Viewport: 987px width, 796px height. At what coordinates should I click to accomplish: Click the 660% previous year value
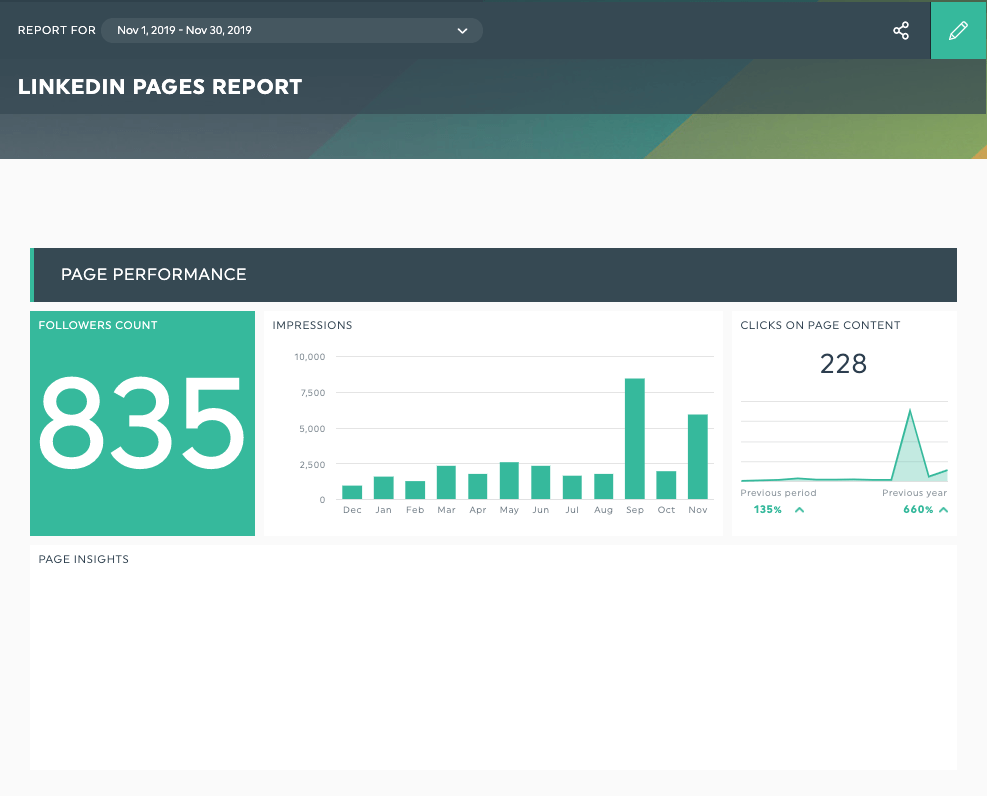pos(918,510)
